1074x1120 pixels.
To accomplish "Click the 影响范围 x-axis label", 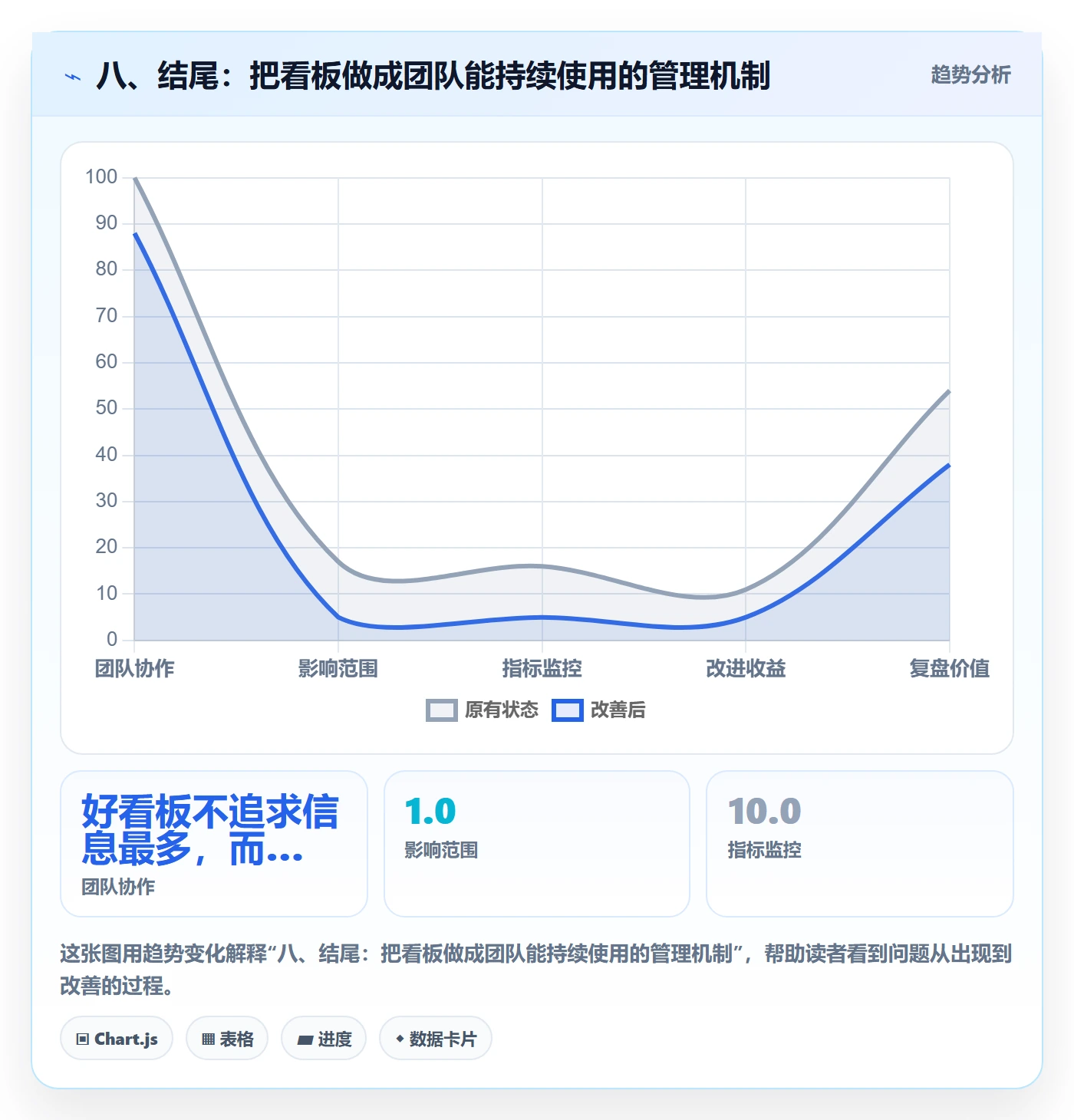I will tap(338, 669).
